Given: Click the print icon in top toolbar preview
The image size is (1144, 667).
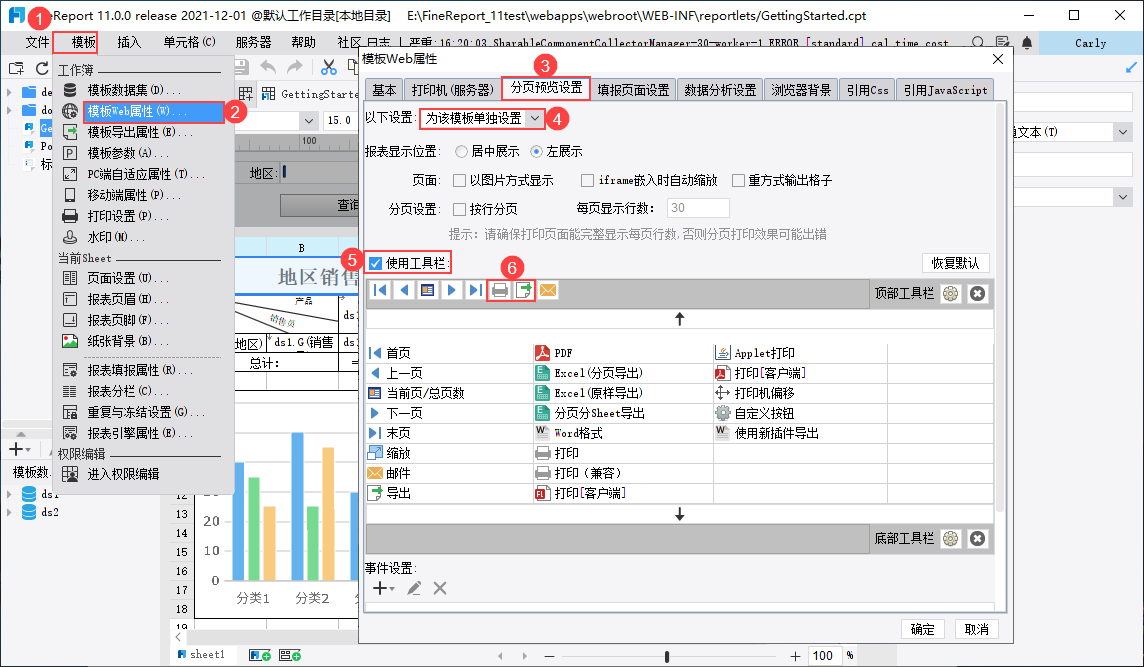Looking at the screenshot, I should tap(500, 290).
